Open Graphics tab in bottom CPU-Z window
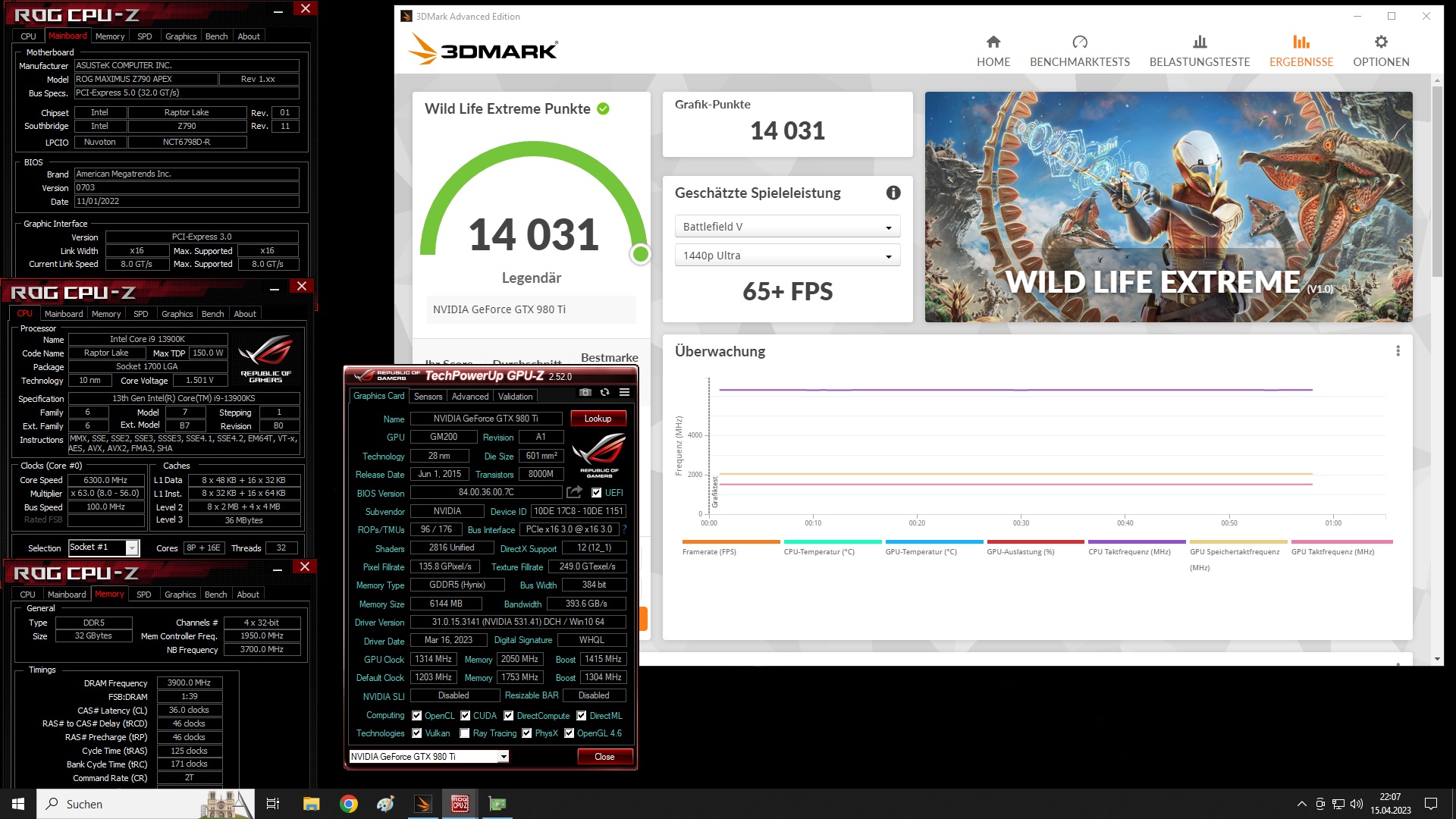The height and width of the screenshot is (819, 1456). [x=180, y=595]
